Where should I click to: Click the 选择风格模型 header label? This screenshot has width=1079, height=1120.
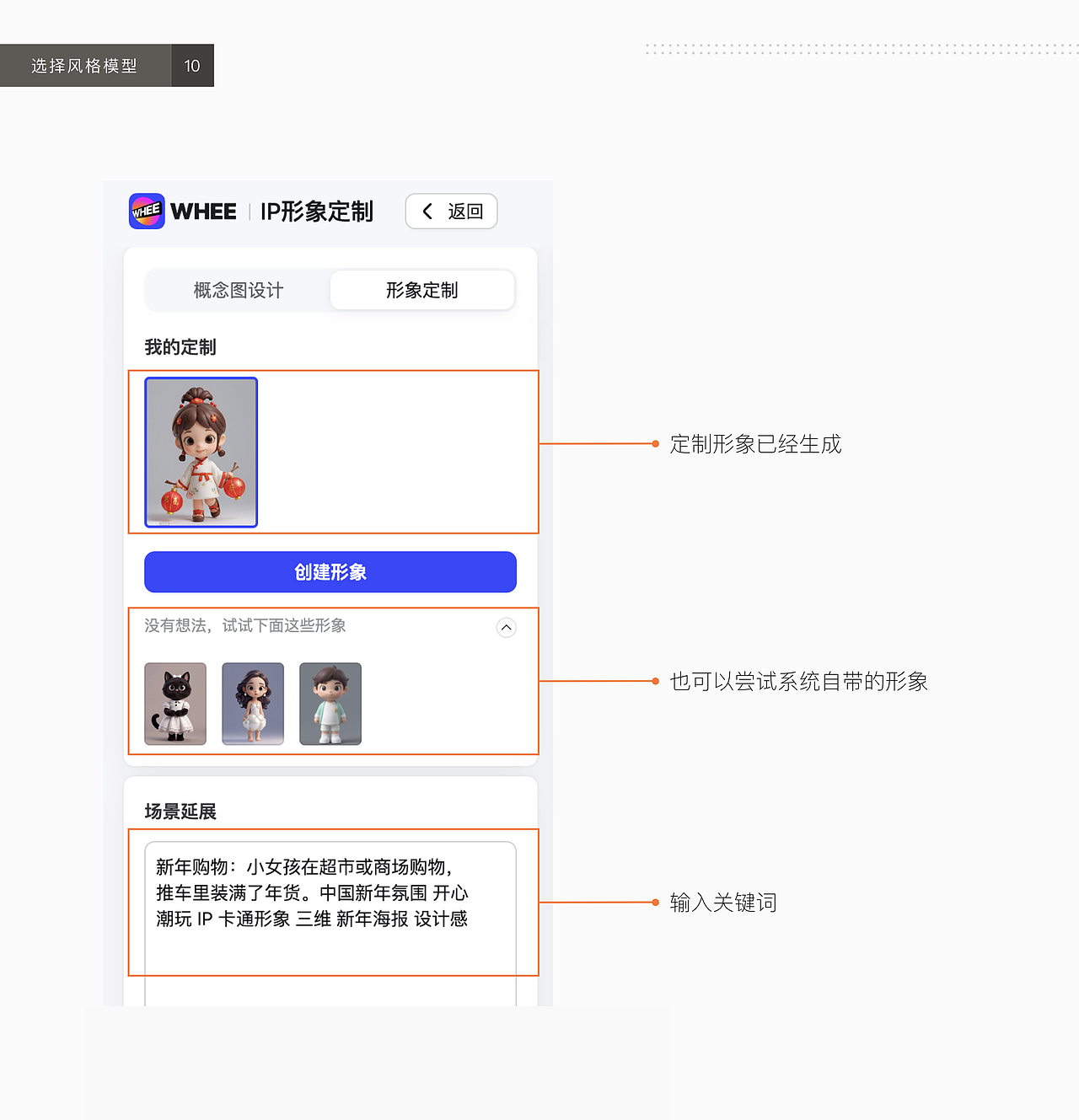coord(83,65)
